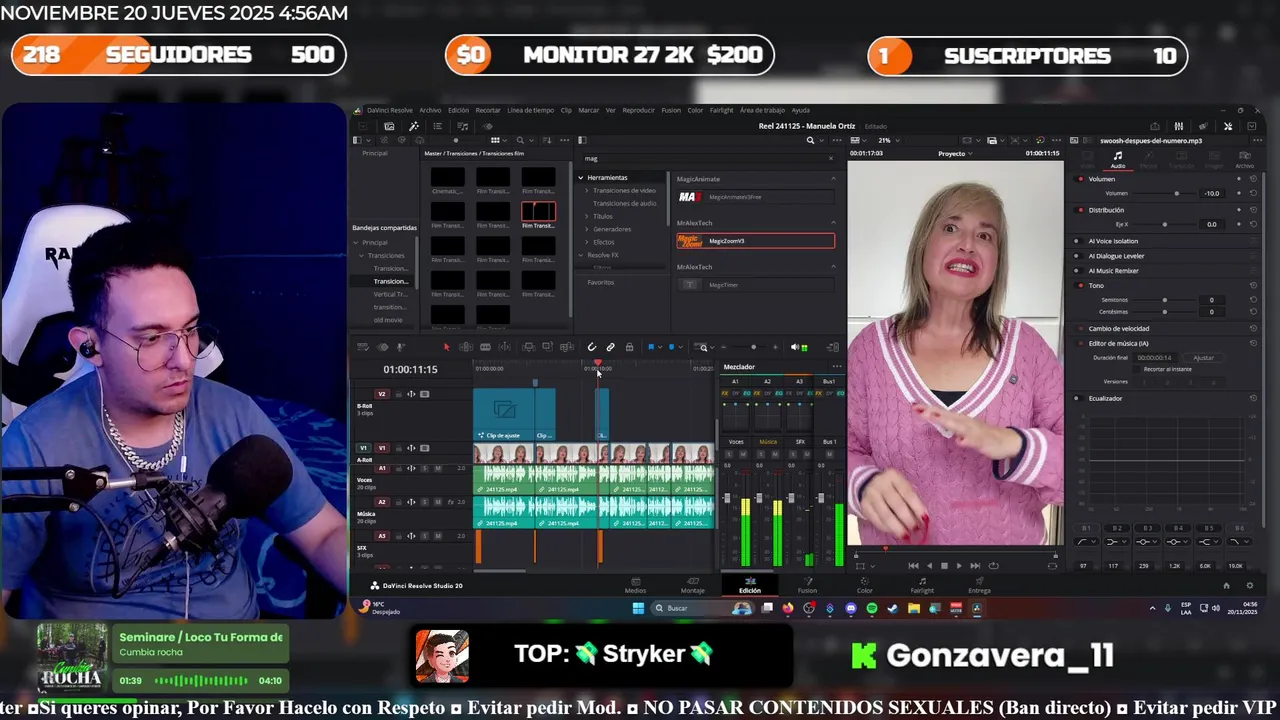The image size is (1280, 720).
Task: Open Favoritos in the effects panel
Action: (x=601, y=282)
